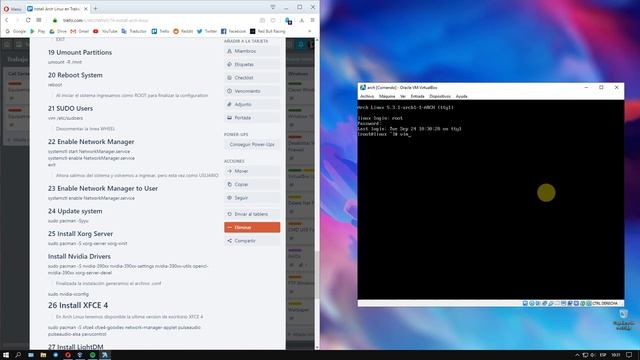Click the '21 SUDO Users' heading
This screenshot has width=640, height=360.
[x=70, y=108]
